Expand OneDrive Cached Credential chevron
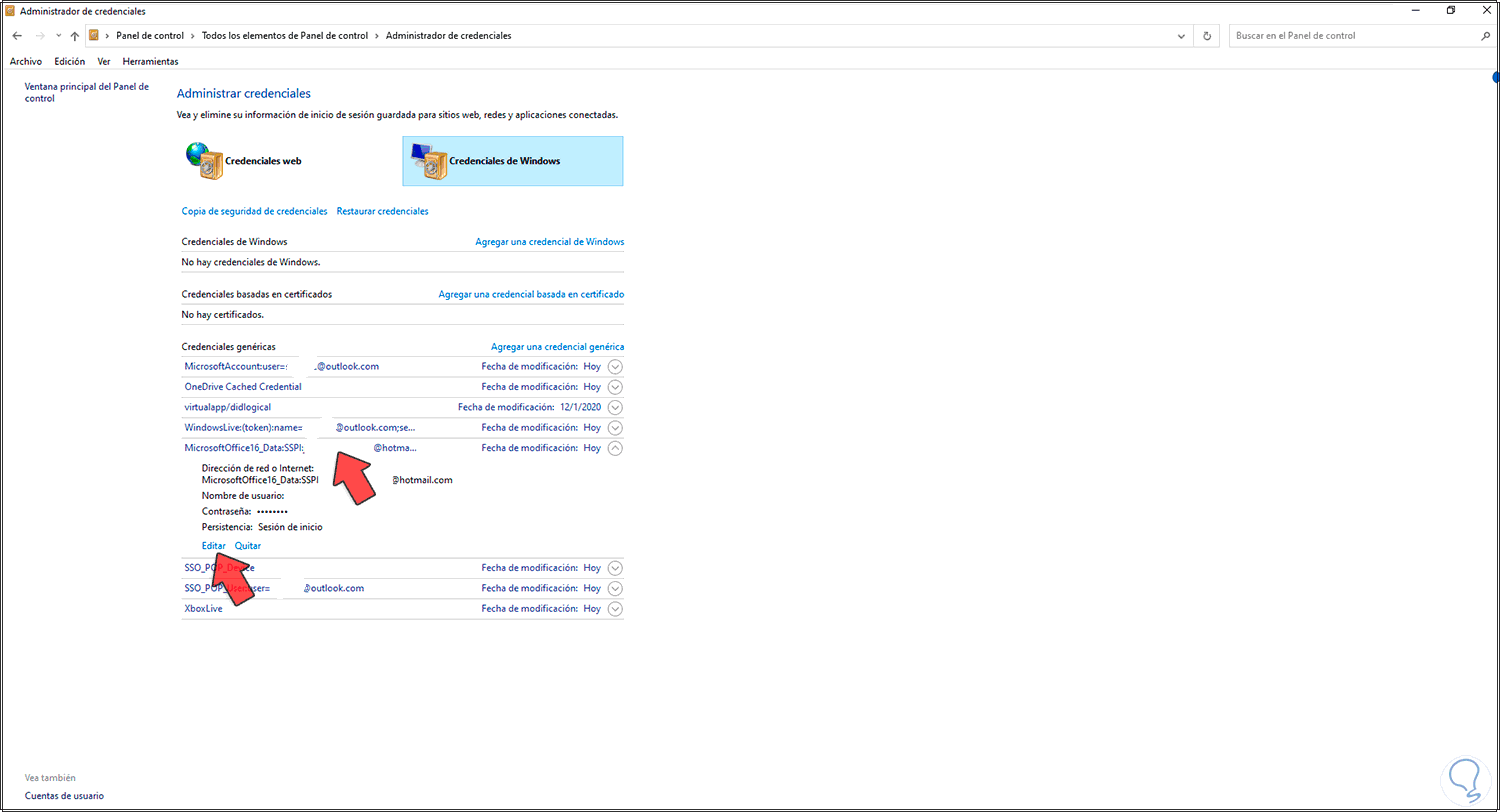This screenshot has width=1500, height=812. (x=615, y=387)
